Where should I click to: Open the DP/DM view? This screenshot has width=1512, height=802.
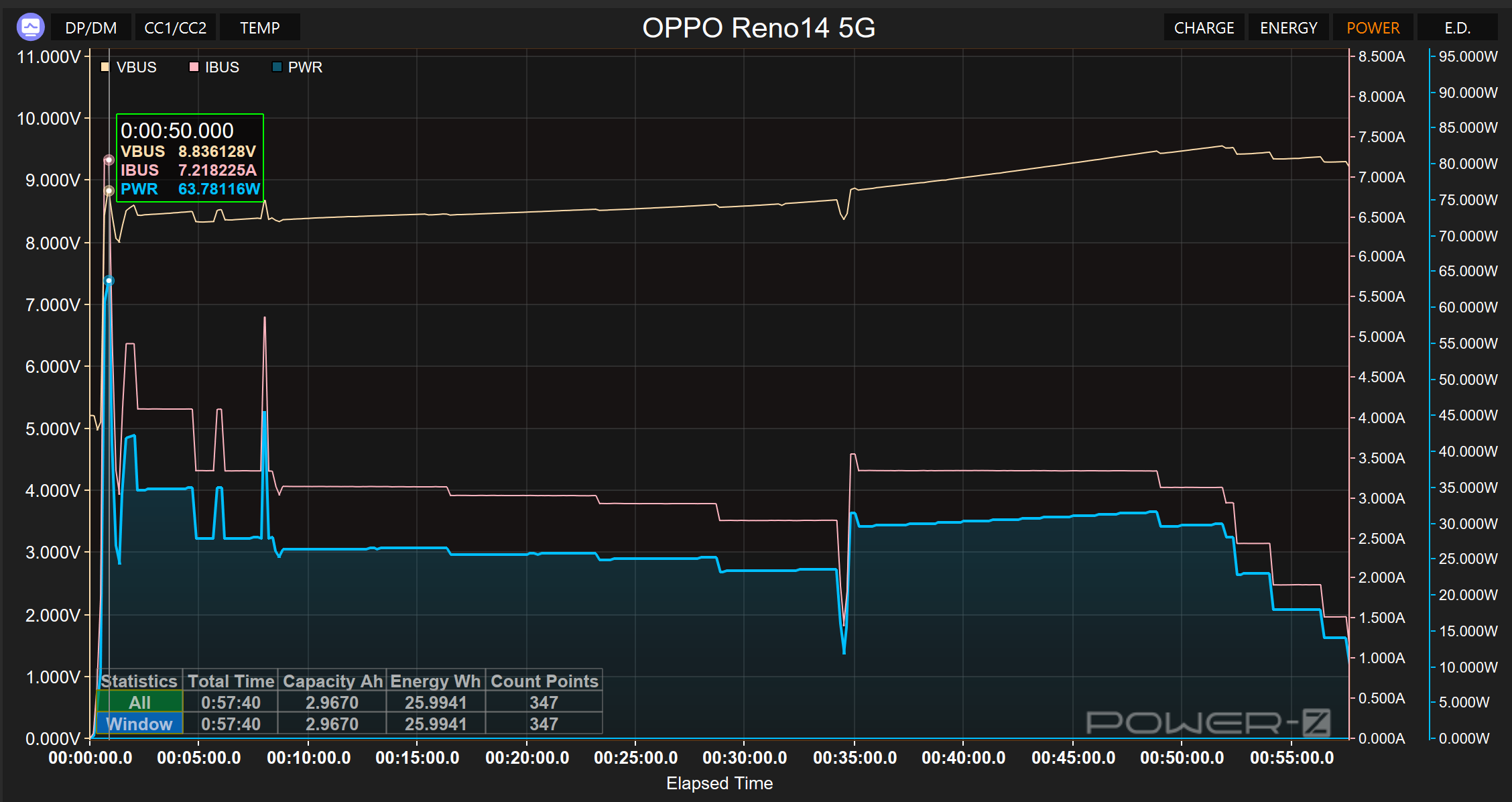pyautogui.click(x=90, y=28)
